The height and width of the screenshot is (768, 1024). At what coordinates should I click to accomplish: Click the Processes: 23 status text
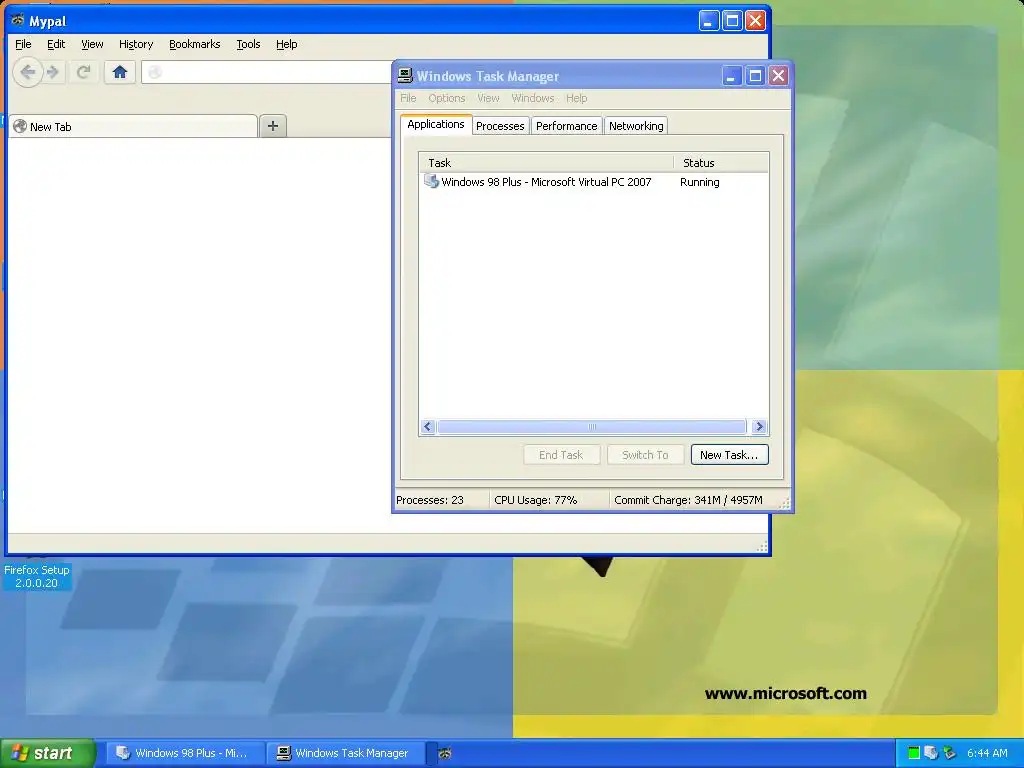[430, 500]
